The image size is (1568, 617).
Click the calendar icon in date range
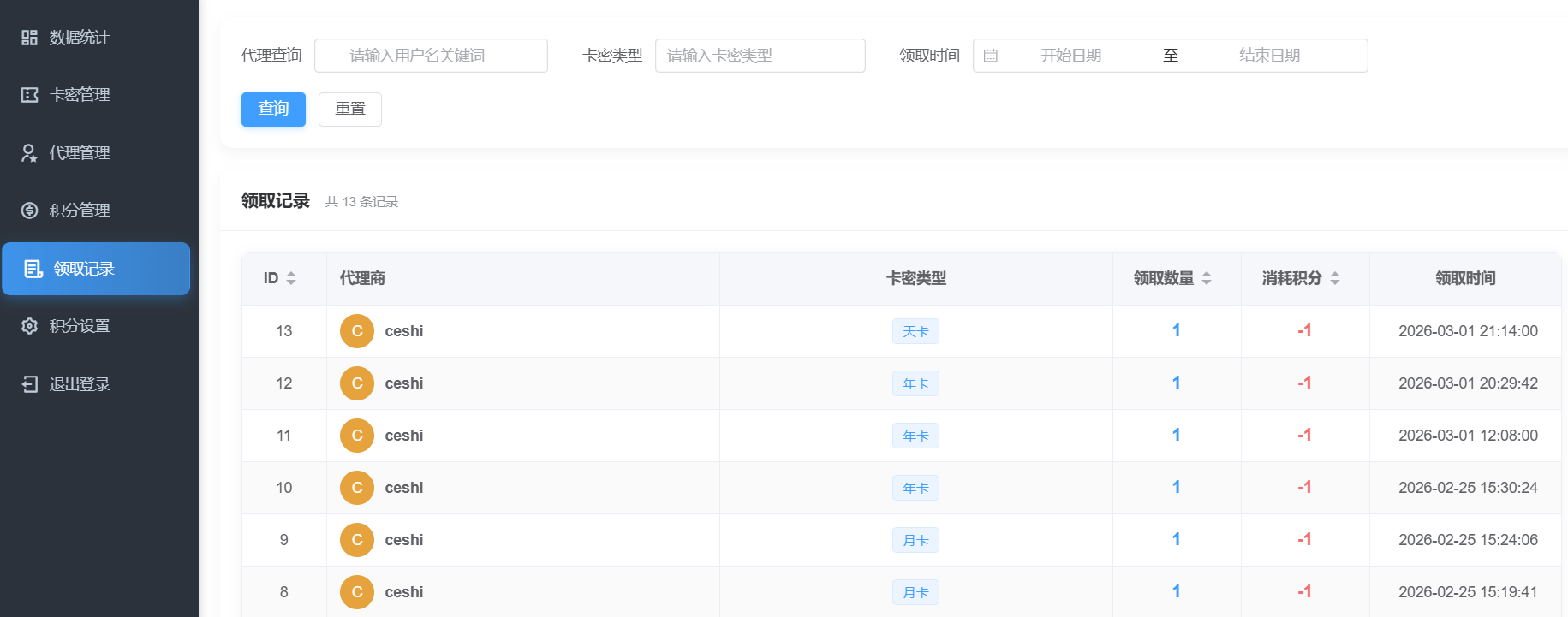click(x=991, y=56)
